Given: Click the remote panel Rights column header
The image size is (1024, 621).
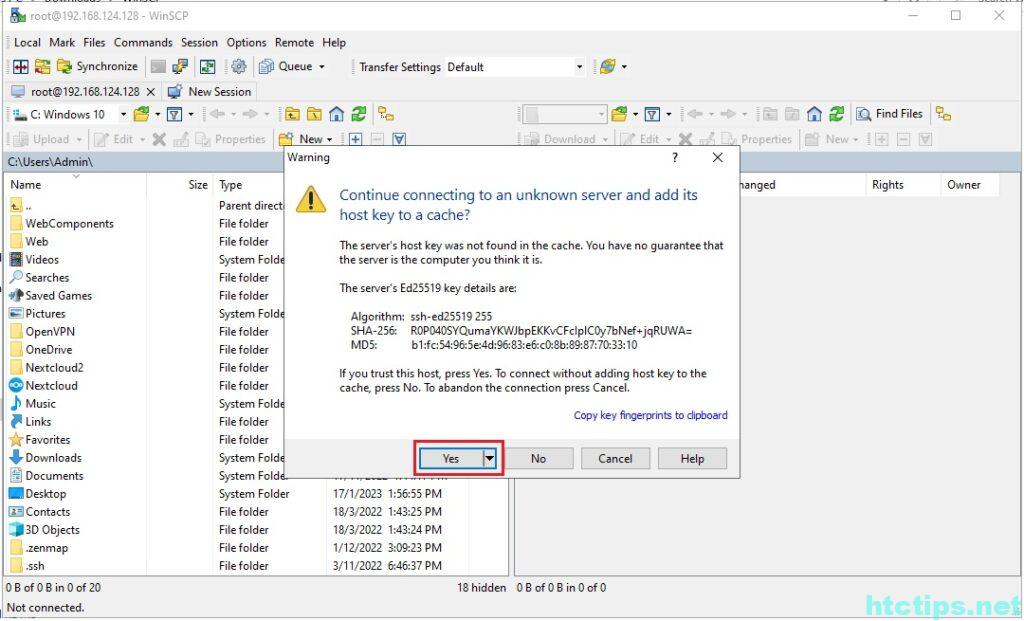Looking at the screenshot, I should pyautogui.click(x=903, y=185).
